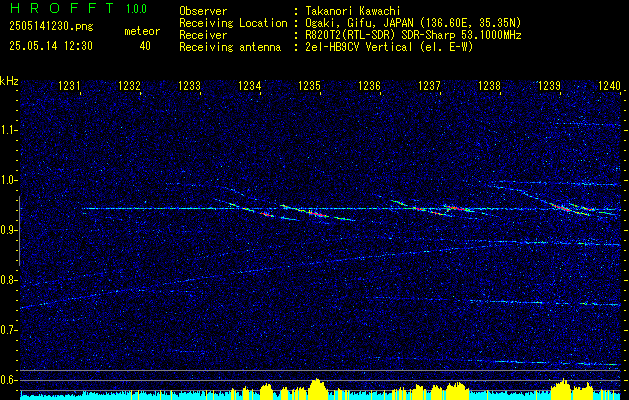Click the 'Receiver' field label
Viewport: 629px width, 400px height.
[x=203, y=35]
